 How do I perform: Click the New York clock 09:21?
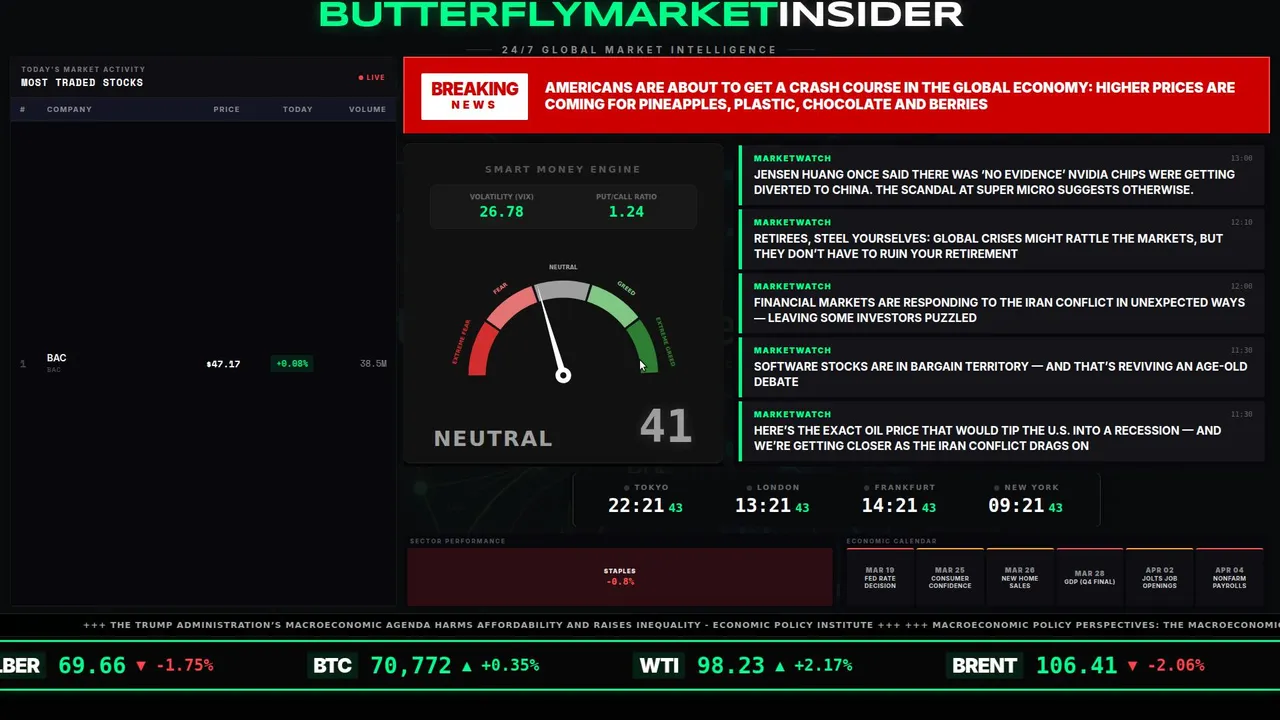point(1025,506)
